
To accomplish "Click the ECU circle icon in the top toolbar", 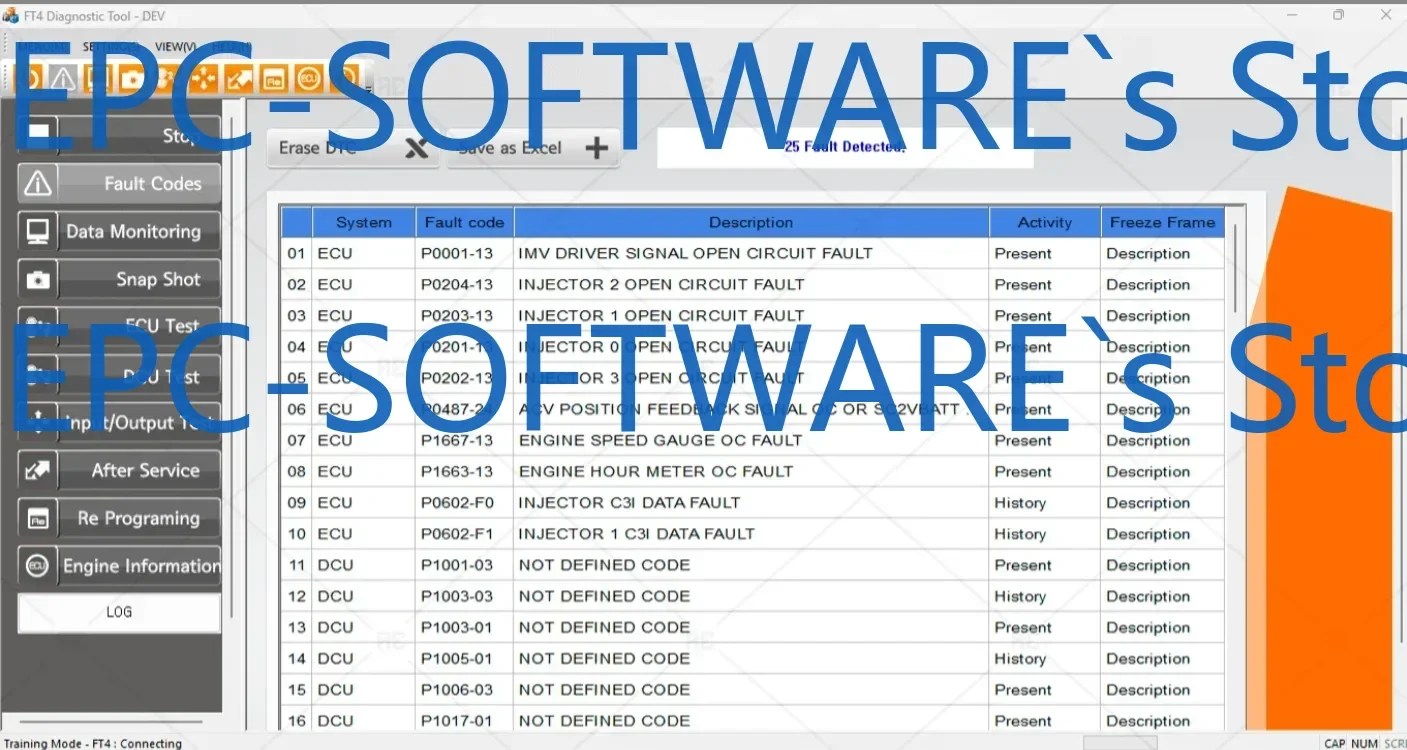I will point(309,78).
